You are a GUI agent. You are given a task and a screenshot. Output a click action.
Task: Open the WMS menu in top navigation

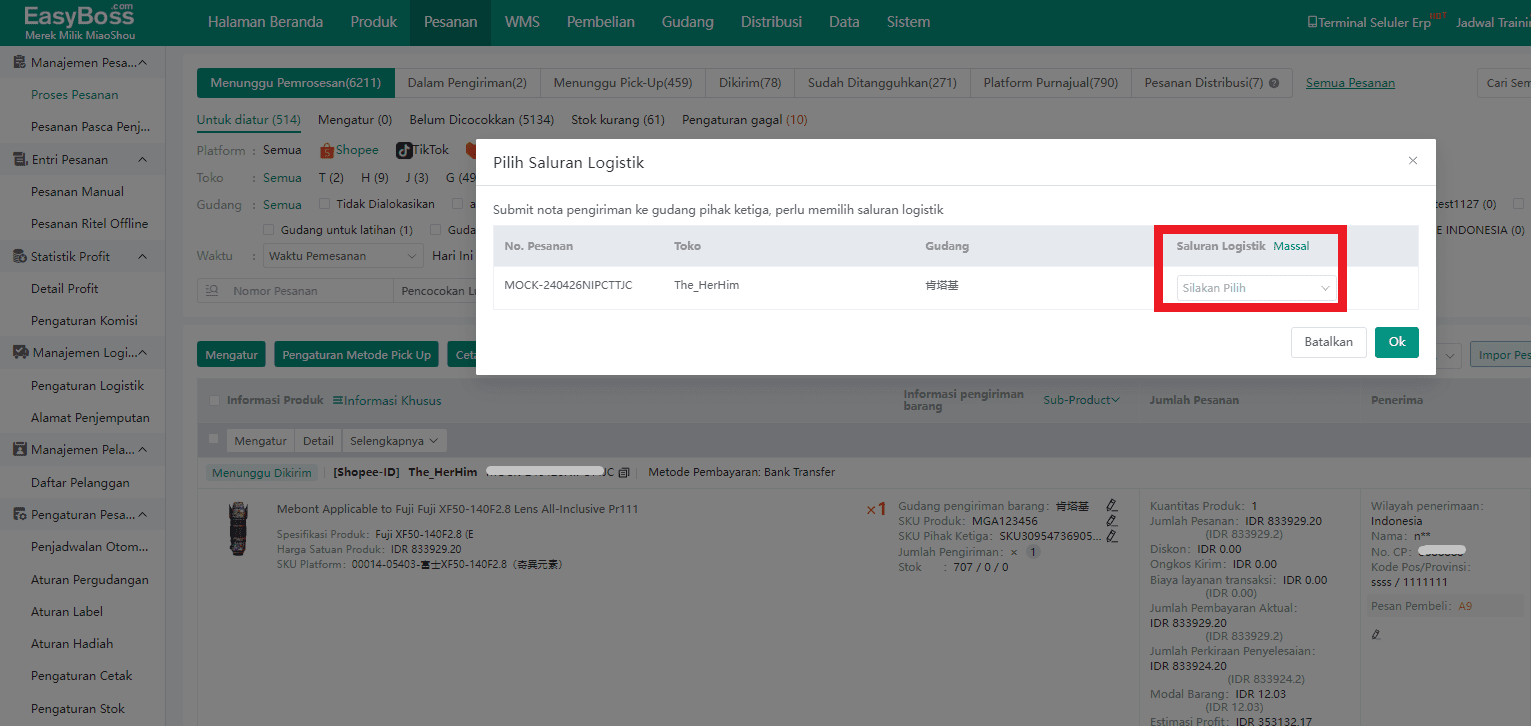[522, 22]
